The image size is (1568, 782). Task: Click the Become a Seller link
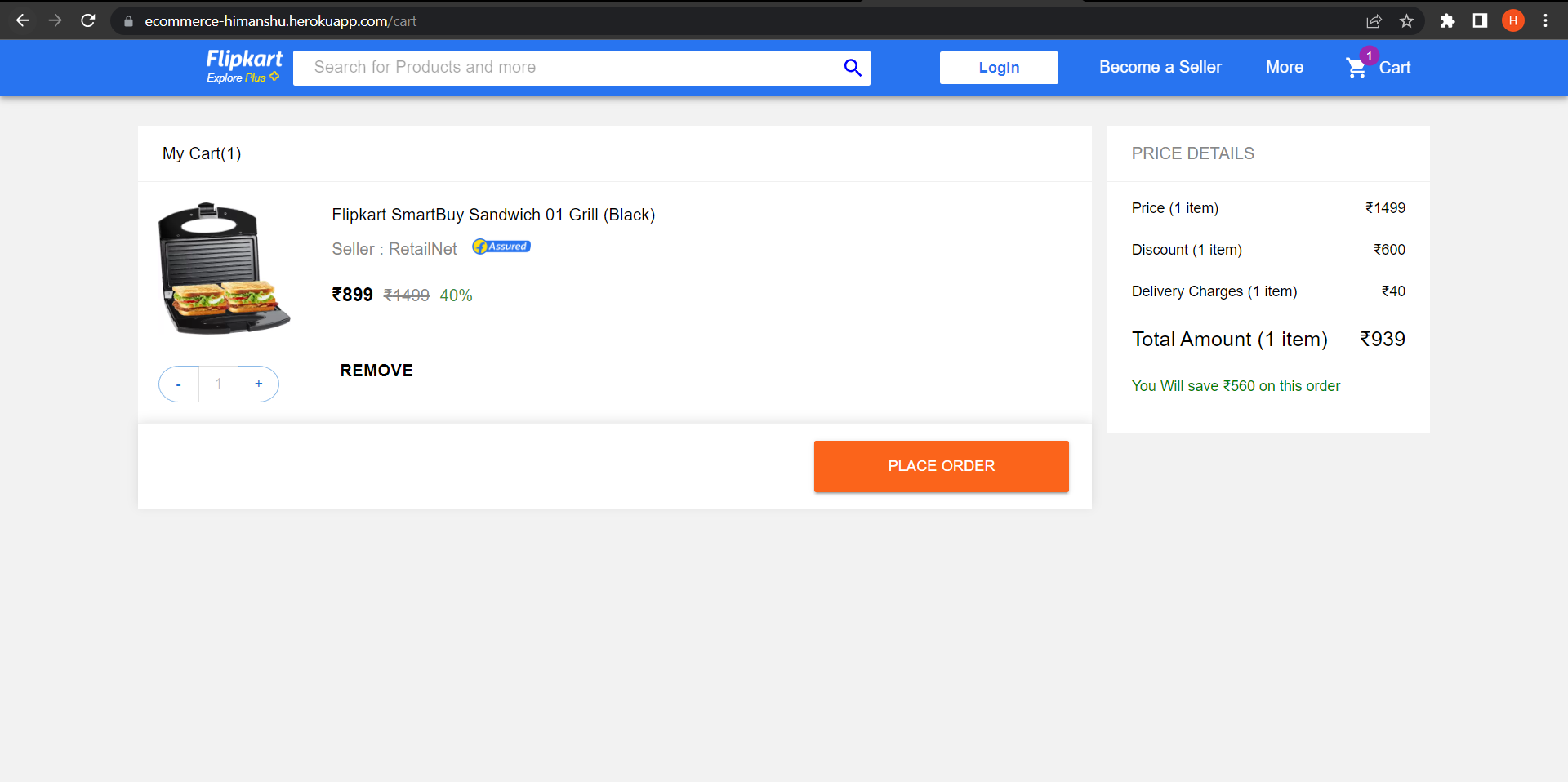(x=1160, y=67)
